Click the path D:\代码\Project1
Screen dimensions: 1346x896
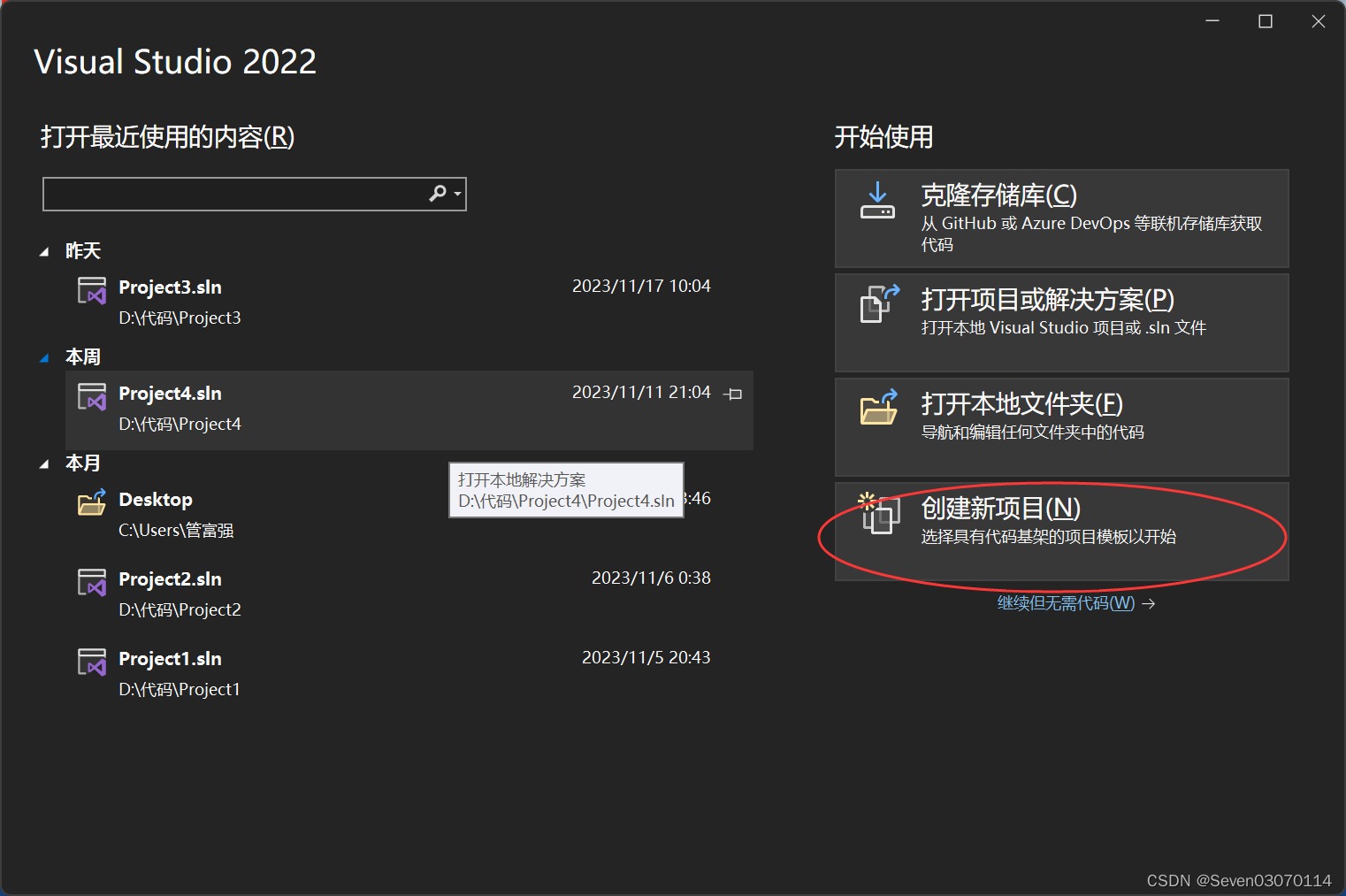[x=180, y=689]
